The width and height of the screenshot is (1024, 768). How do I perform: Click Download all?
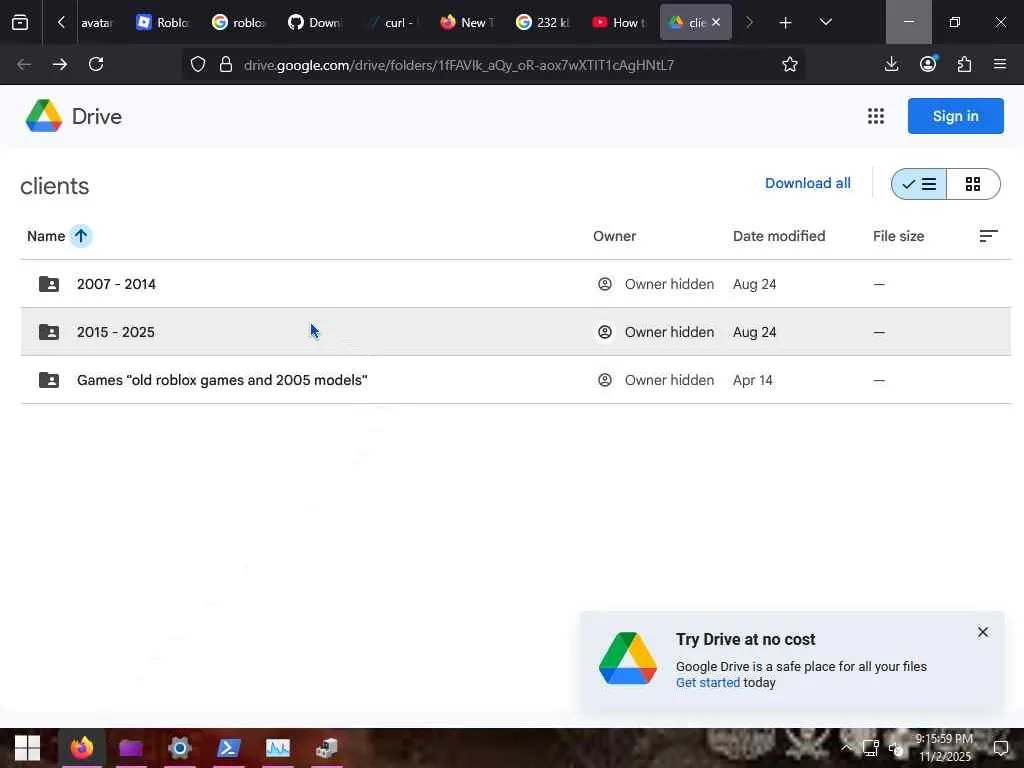(808, 184)
